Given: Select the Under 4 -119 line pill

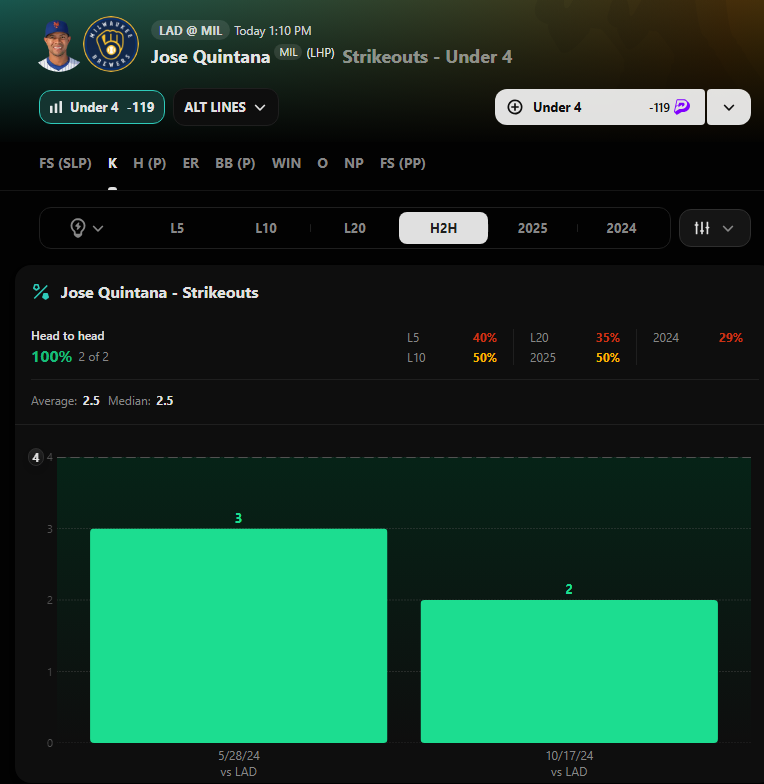Looking at the screenshot, I should point(102,107).
